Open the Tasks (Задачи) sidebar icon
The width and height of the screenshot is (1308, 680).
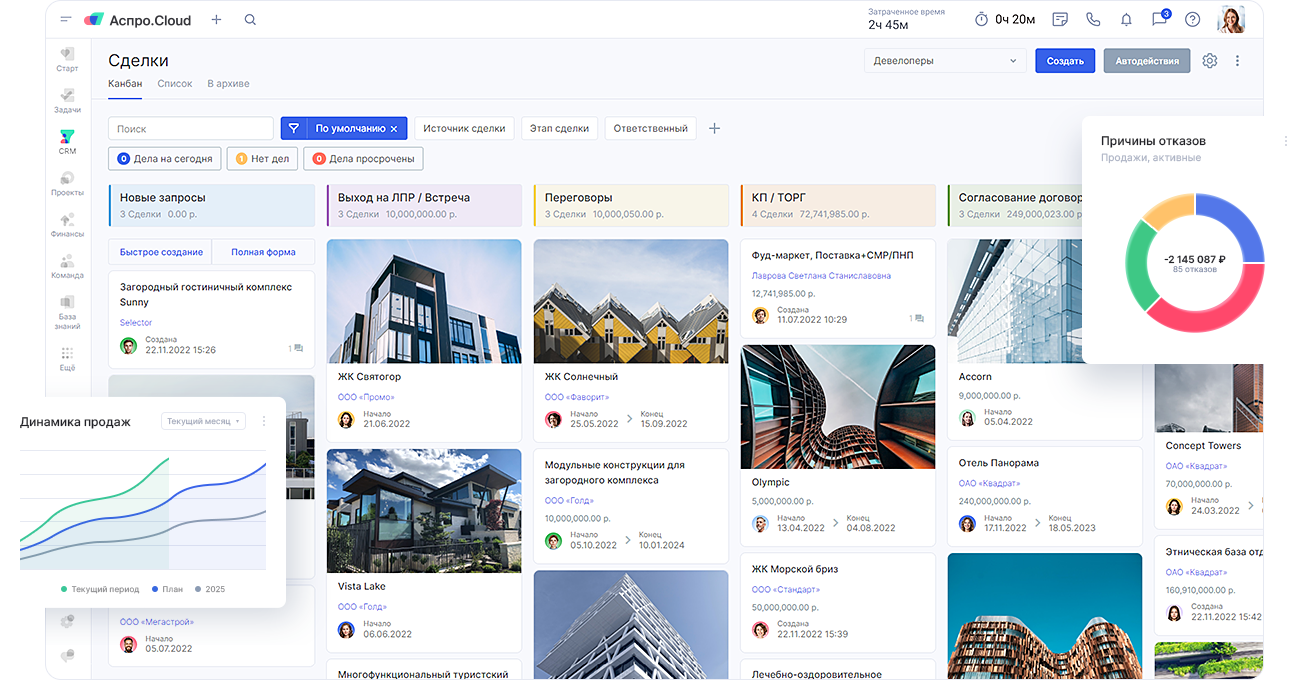[x=67, y=100]
